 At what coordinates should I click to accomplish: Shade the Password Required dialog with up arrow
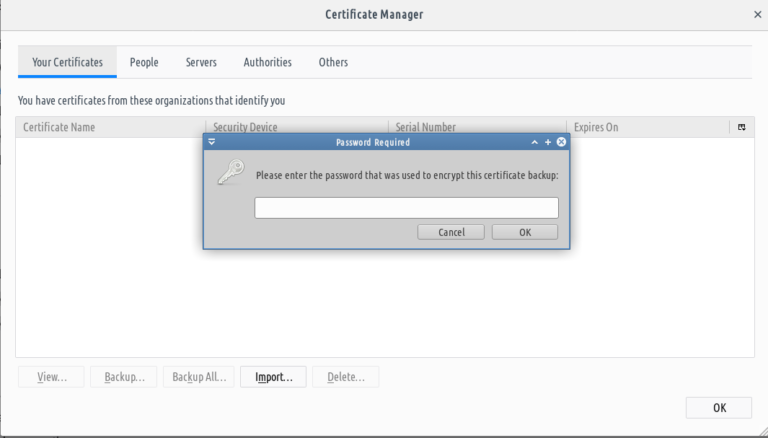coord(535,142)
